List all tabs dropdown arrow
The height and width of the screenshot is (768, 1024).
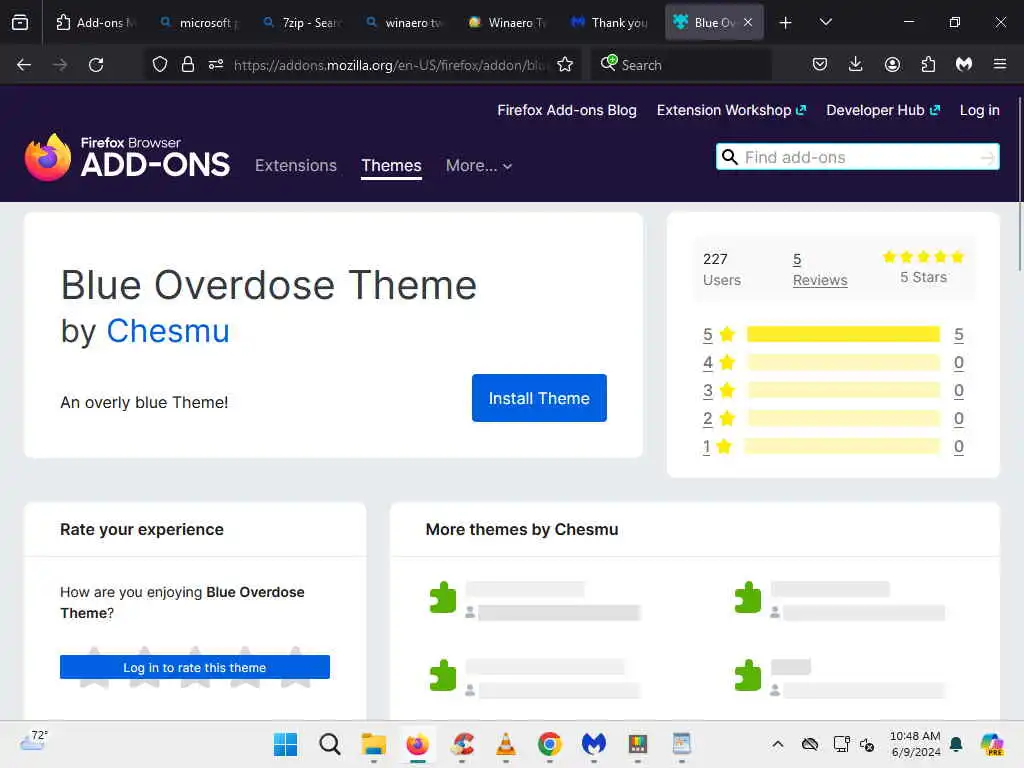[x=825, y=23]
